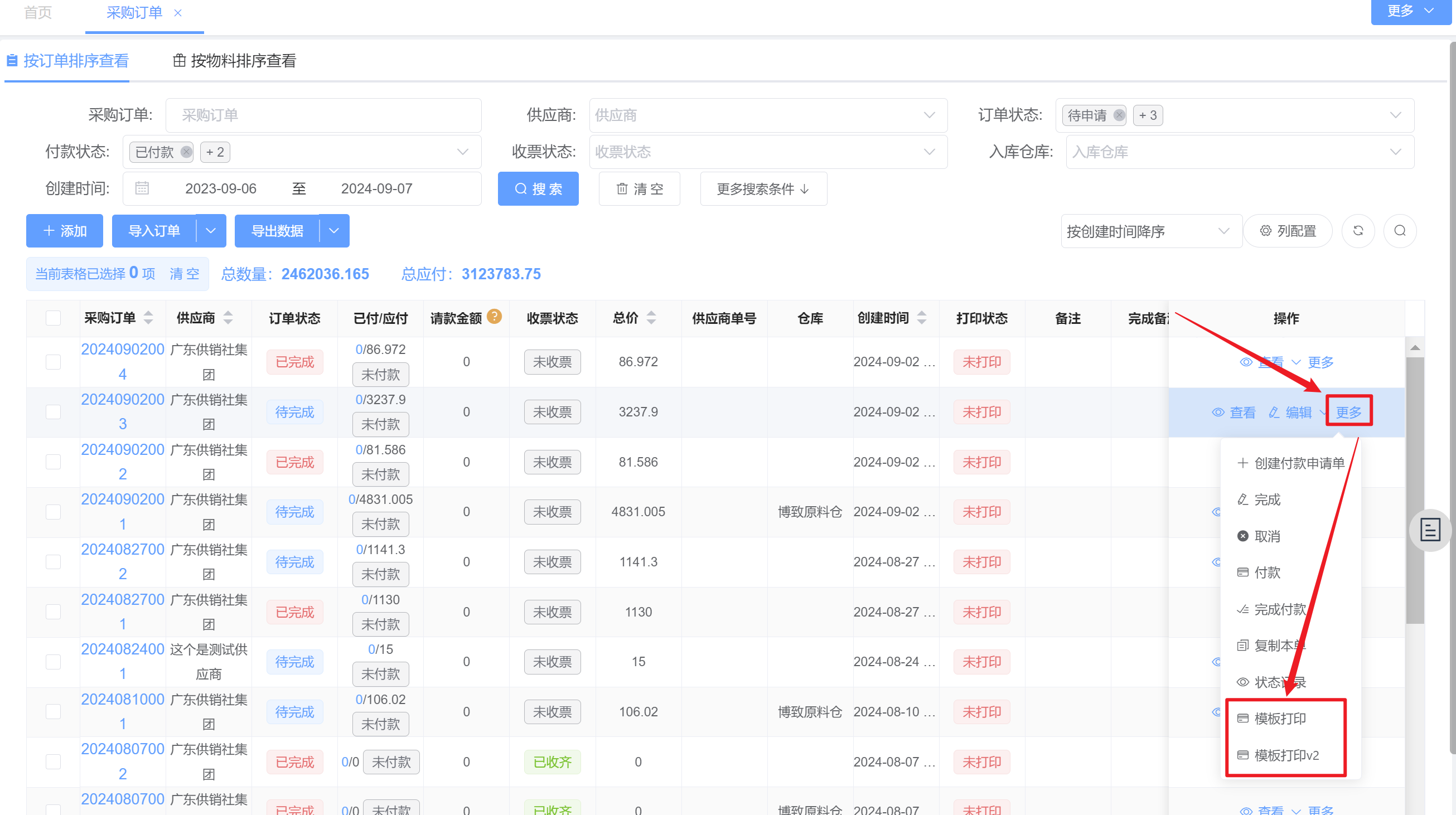Open order link 20240902004

point(123,362)
